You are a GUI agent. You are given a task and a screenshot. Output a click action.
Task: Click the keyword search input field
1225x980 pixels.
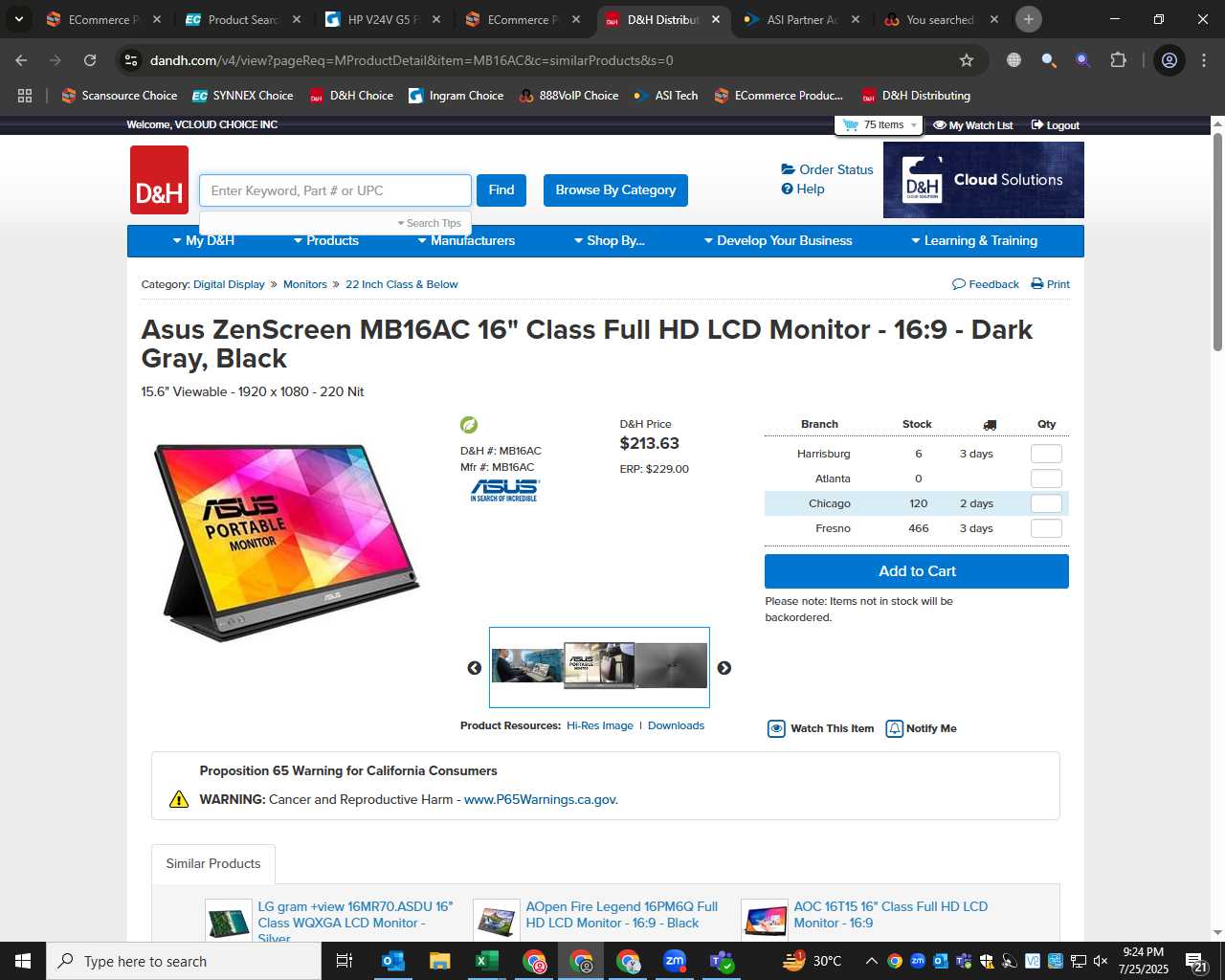(335, 190)
